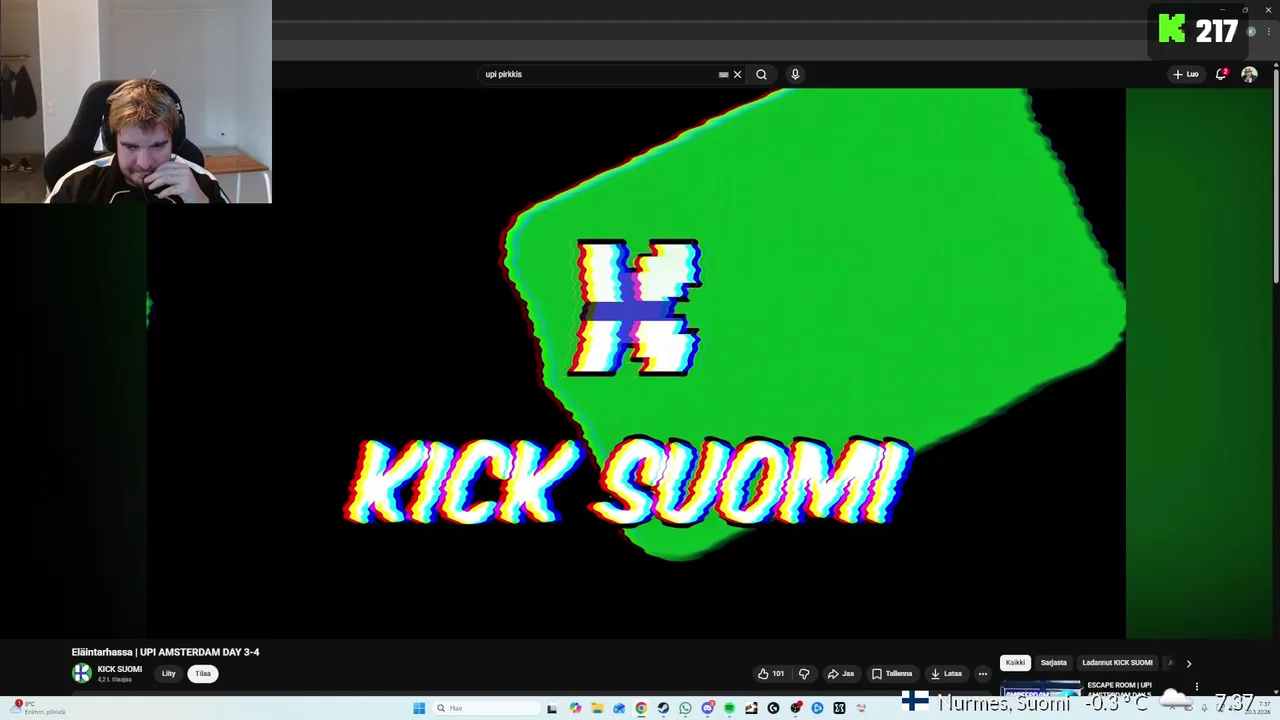Select the 'Ladannut KICK SUOMI' filter chip
Image resolution: width=1280 pixels, height=720 pixels.
(x=1117, y=663)
